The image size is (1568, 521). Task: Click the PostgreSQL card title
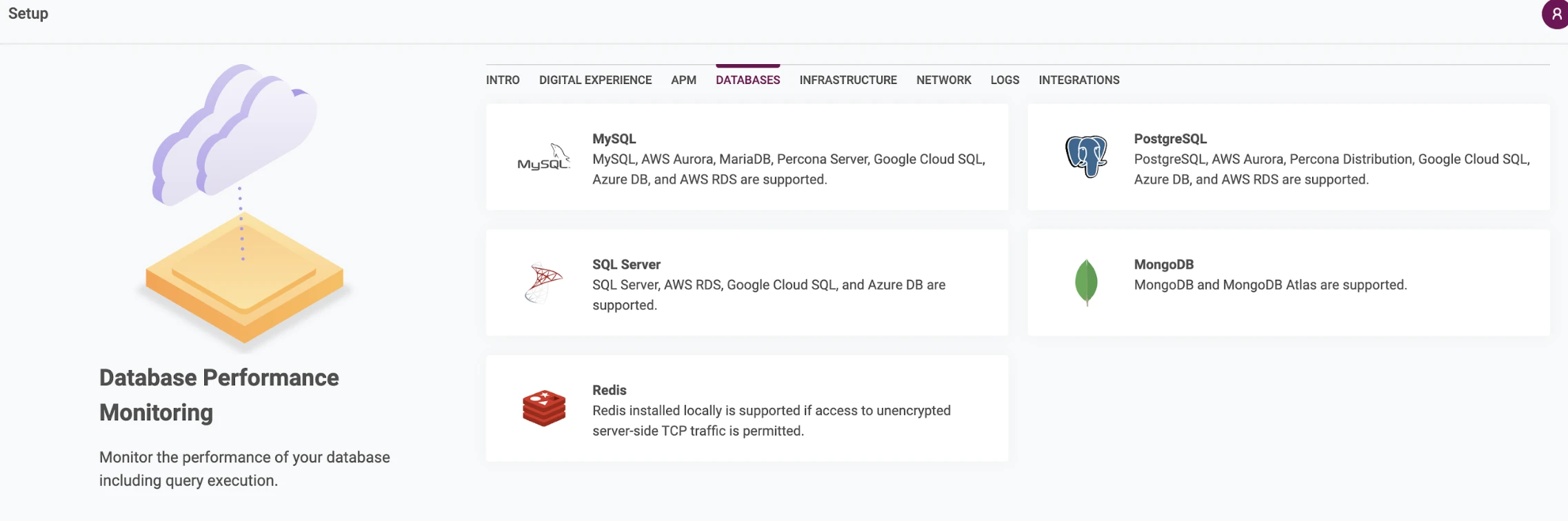point(1170,139)
